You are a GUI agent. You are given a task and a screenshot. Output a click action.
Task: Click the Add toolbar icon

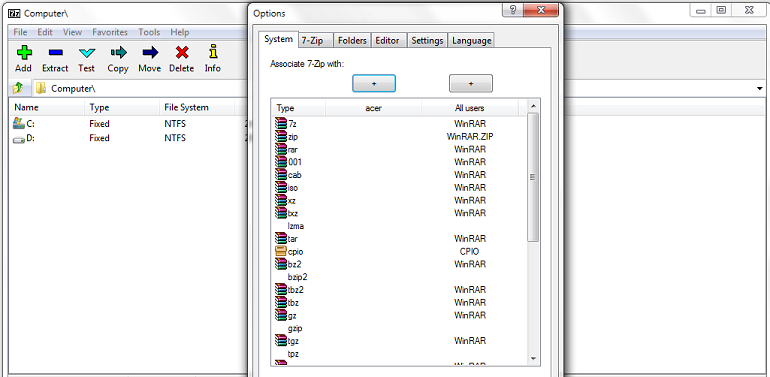[24, 53]
